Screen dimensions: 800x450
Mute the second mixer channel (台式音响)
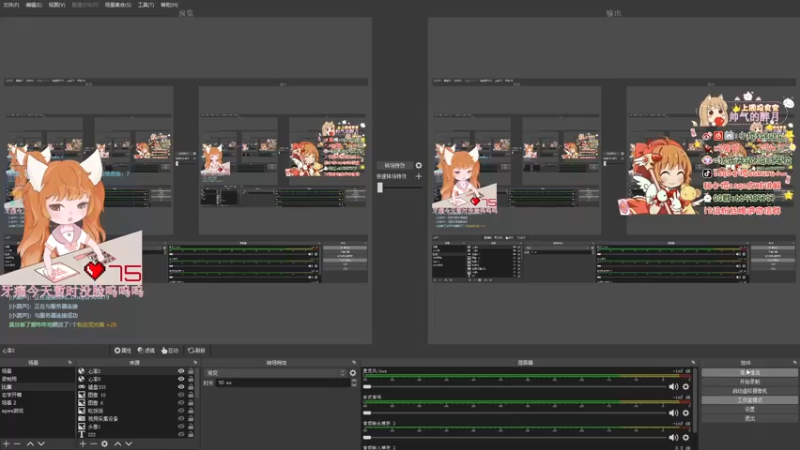coord(673,413)
